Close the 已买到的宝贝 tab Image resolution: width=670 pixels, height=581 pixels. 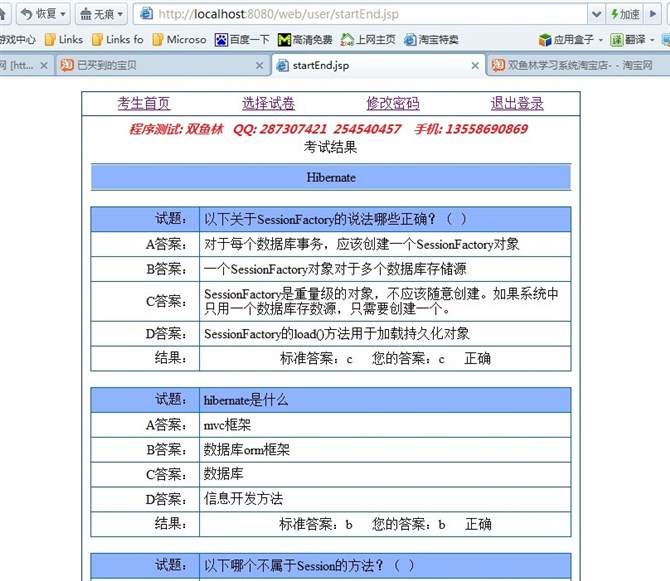click(x=259, y=65)
